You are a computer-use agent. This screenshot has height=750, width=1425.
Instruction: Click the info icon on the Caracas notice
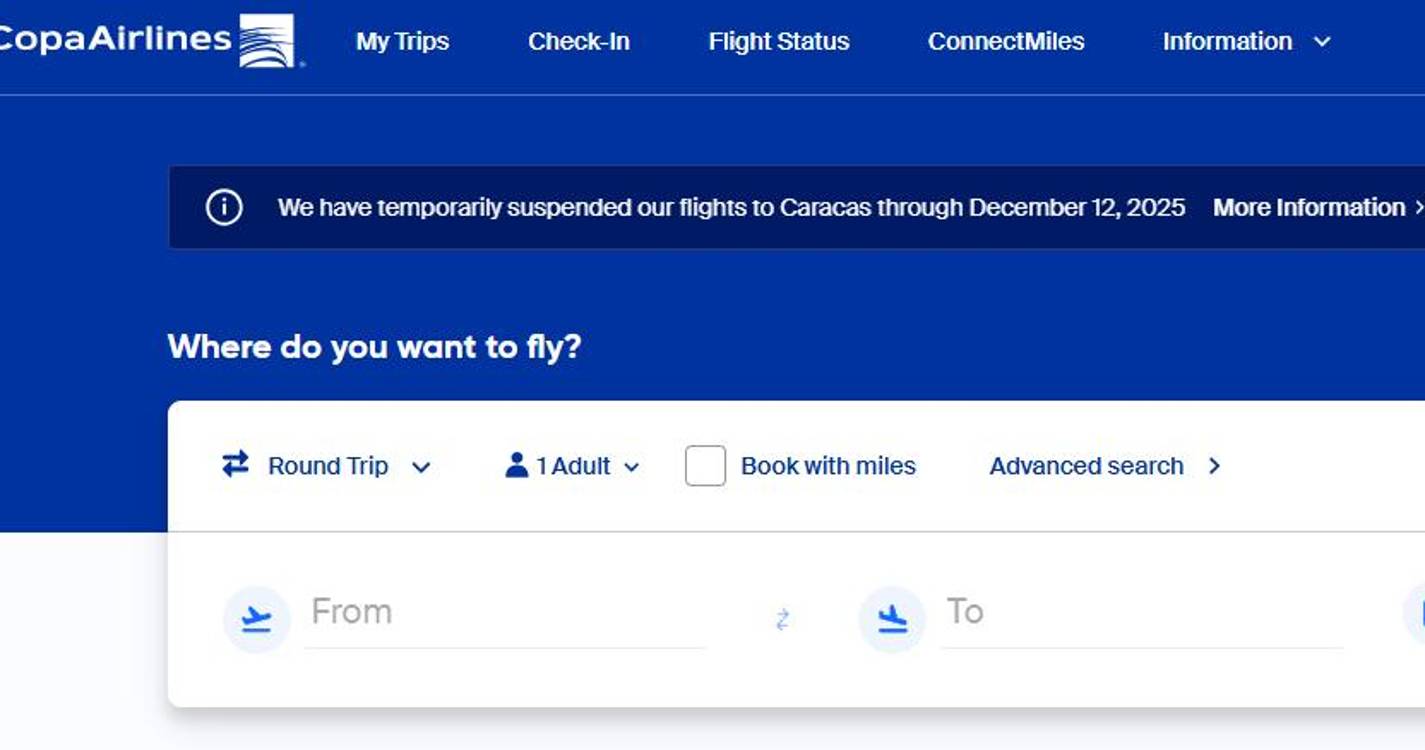225,207
